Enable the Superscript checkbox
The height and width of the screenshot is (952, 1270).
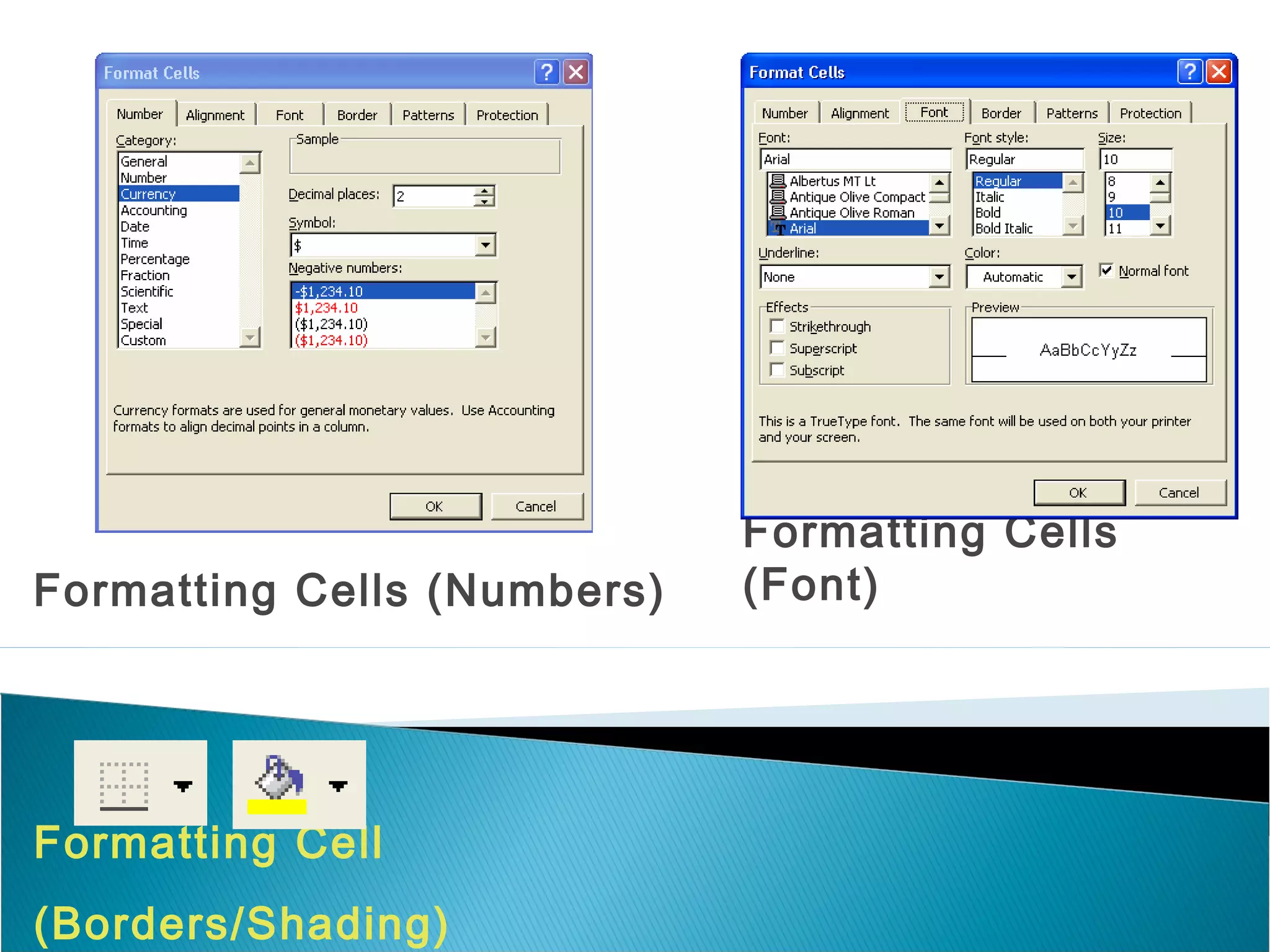coord(776,348)
